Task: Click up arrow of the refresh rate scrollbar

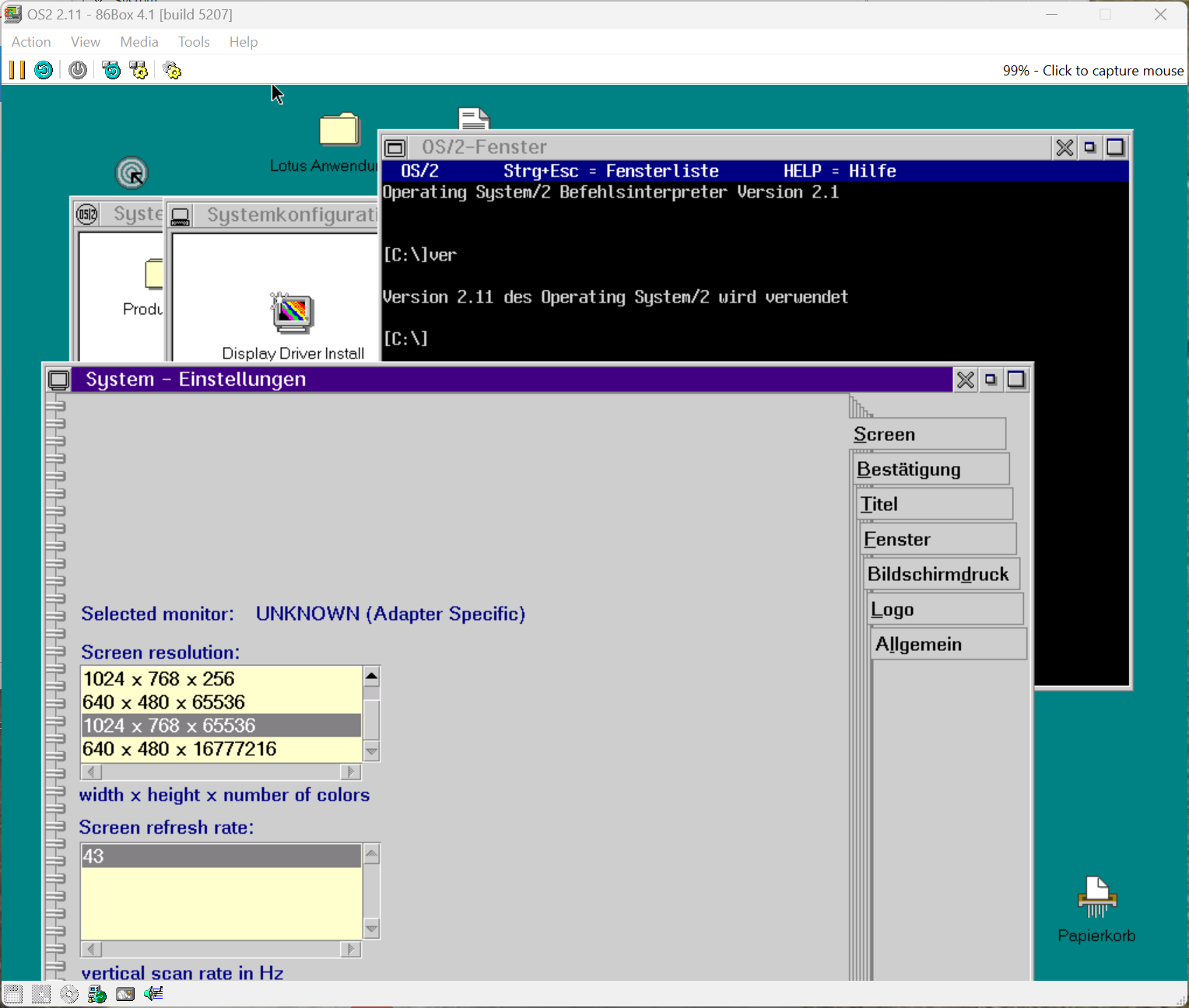Action: pos(372,854)
